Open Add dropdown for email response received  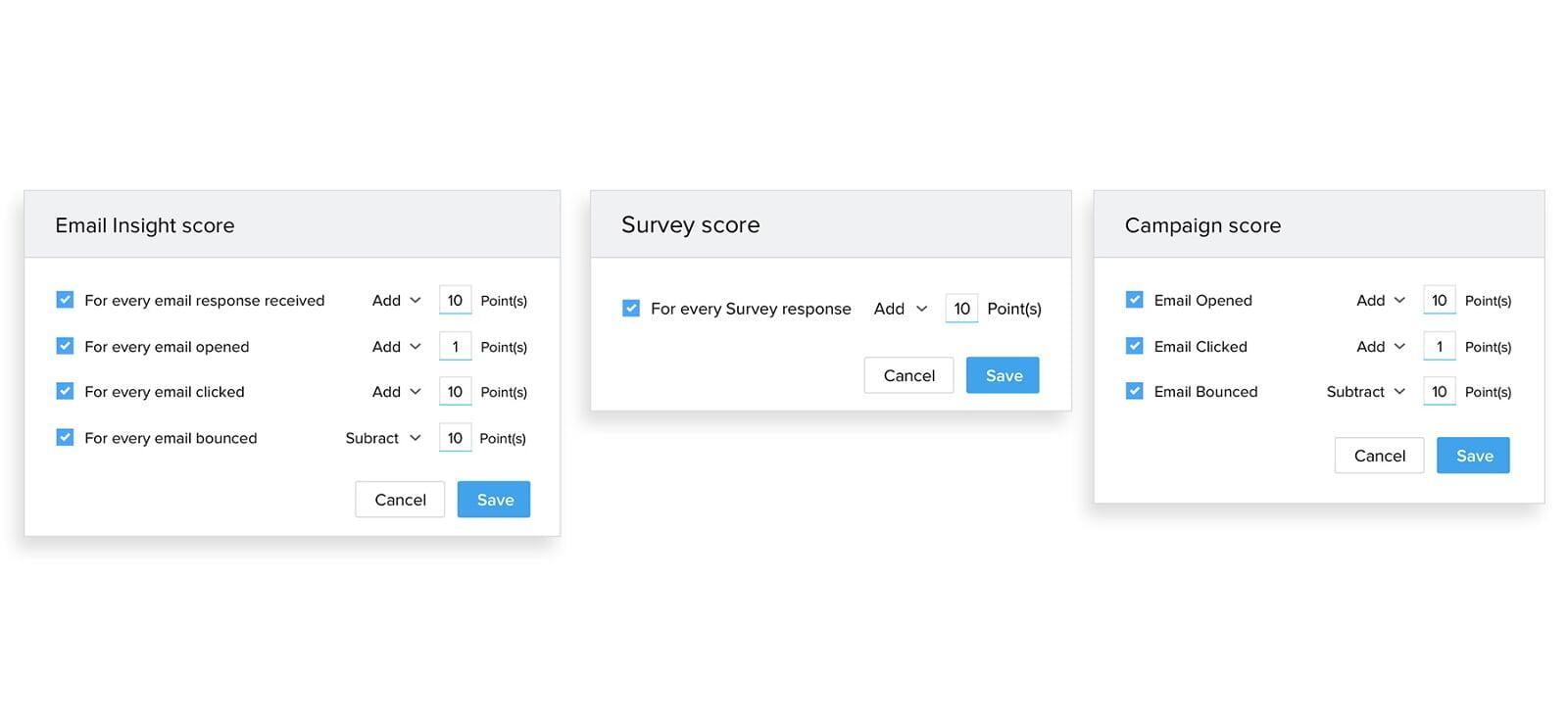(396, 301)
